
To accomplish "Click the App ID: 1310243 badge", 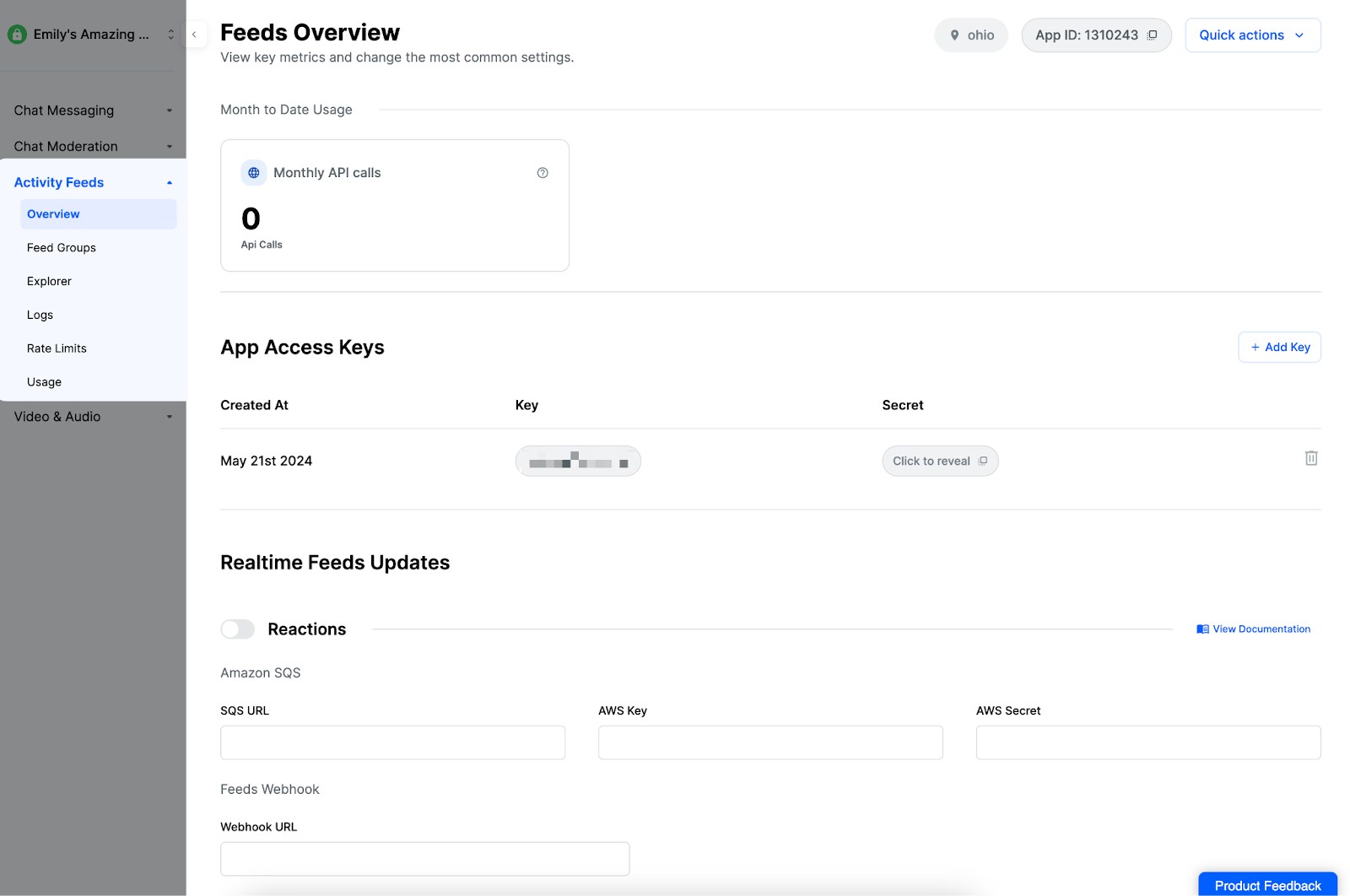I will tap(1096, 35).
